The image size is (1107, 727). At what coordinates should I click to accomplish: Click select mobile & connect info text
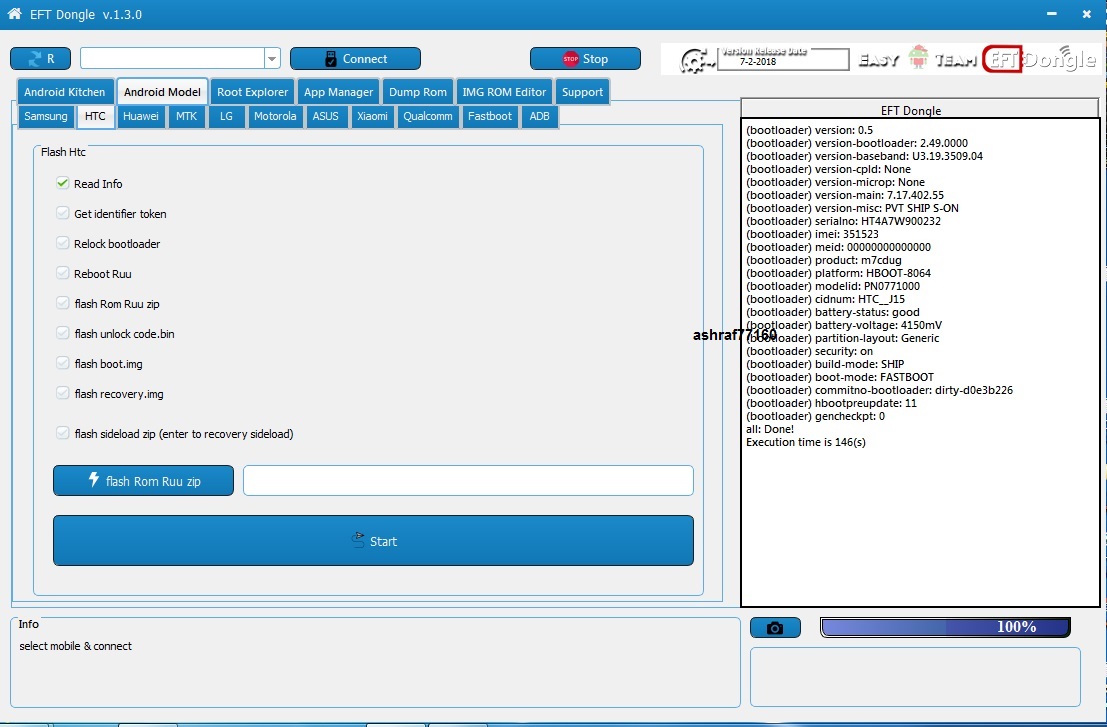click(x=76, y=646)
